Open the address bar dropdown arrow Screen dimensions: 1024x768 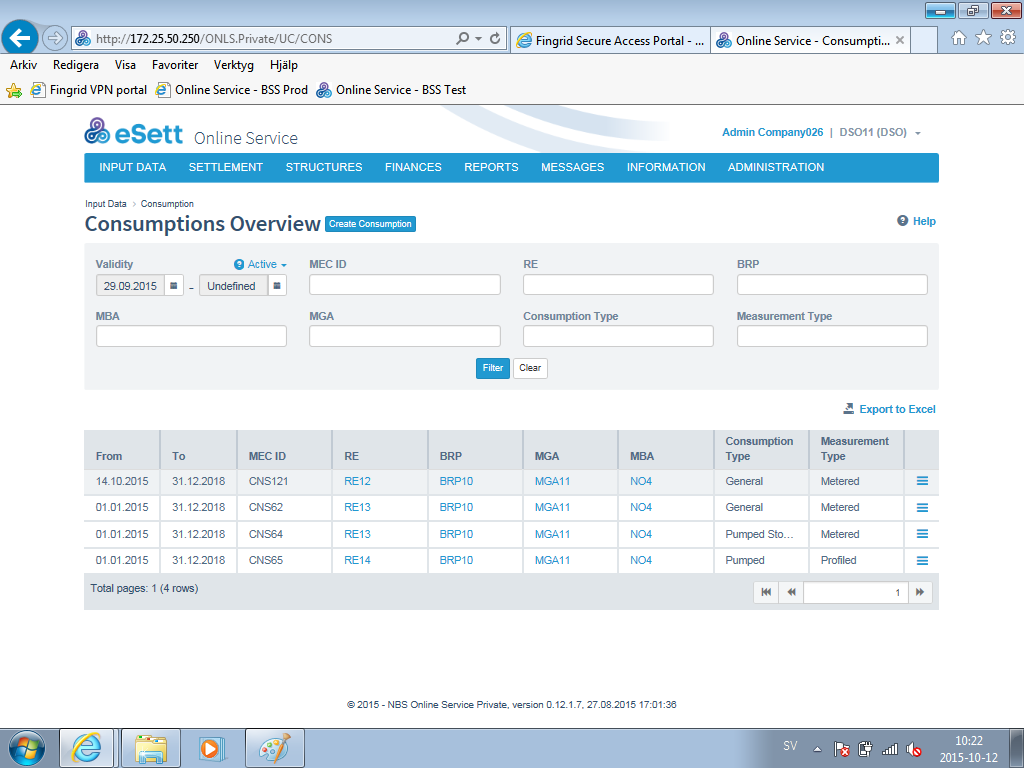pyautogui.click(x=478, y=39)
